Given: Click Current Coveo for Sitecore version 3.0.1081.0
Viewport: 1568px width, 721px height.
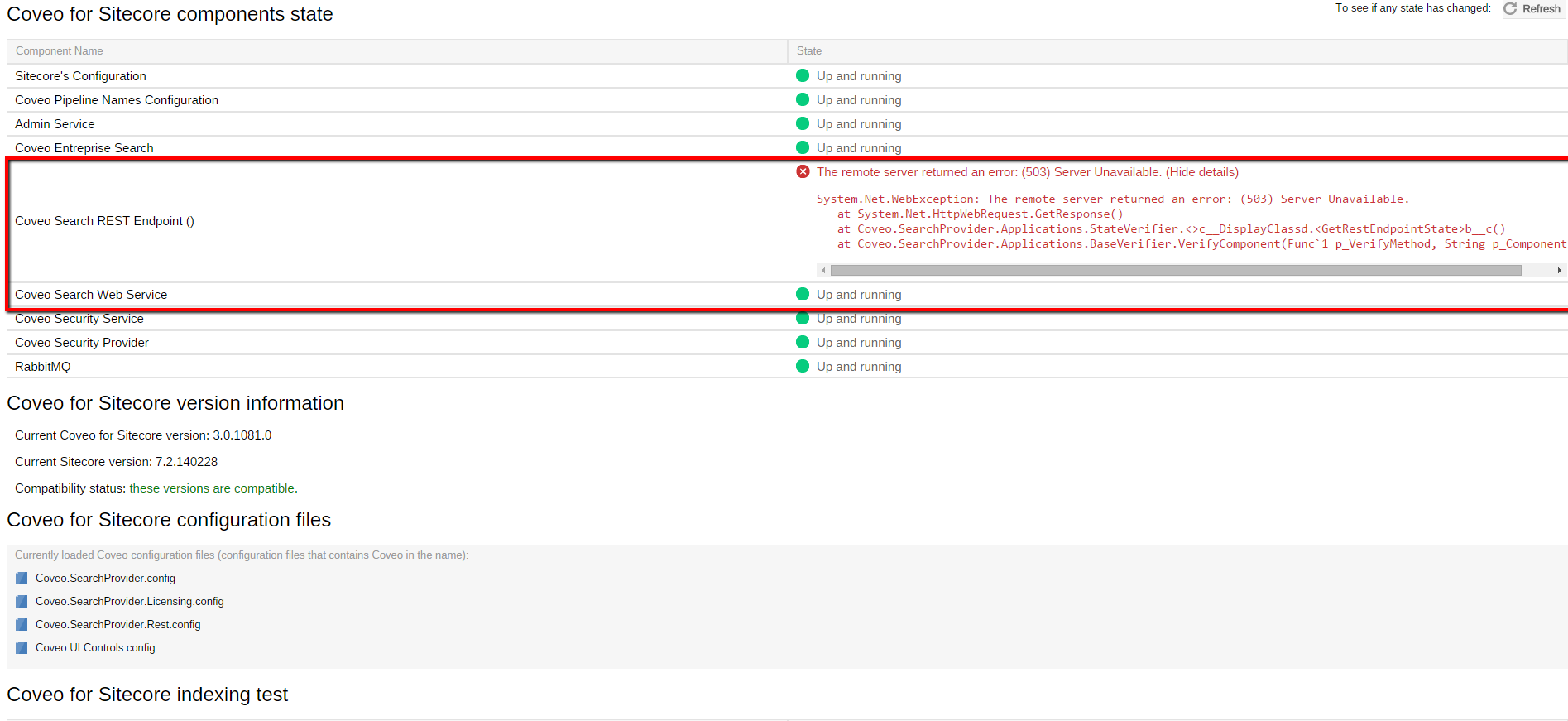Looking at the screenshot, I should (143, 435).
